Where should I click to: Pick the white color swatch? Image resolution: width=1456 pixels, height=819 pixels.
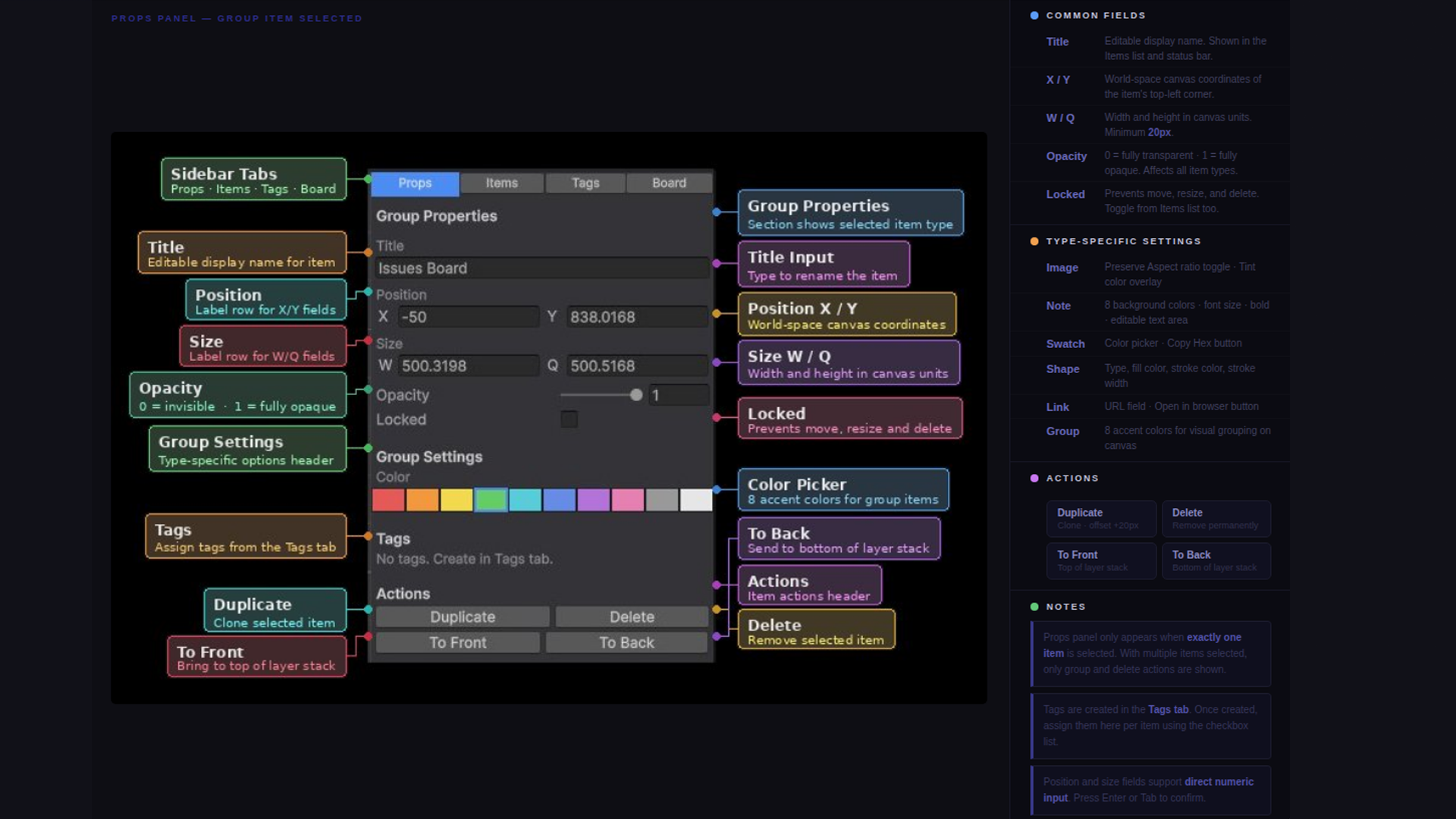695,500
